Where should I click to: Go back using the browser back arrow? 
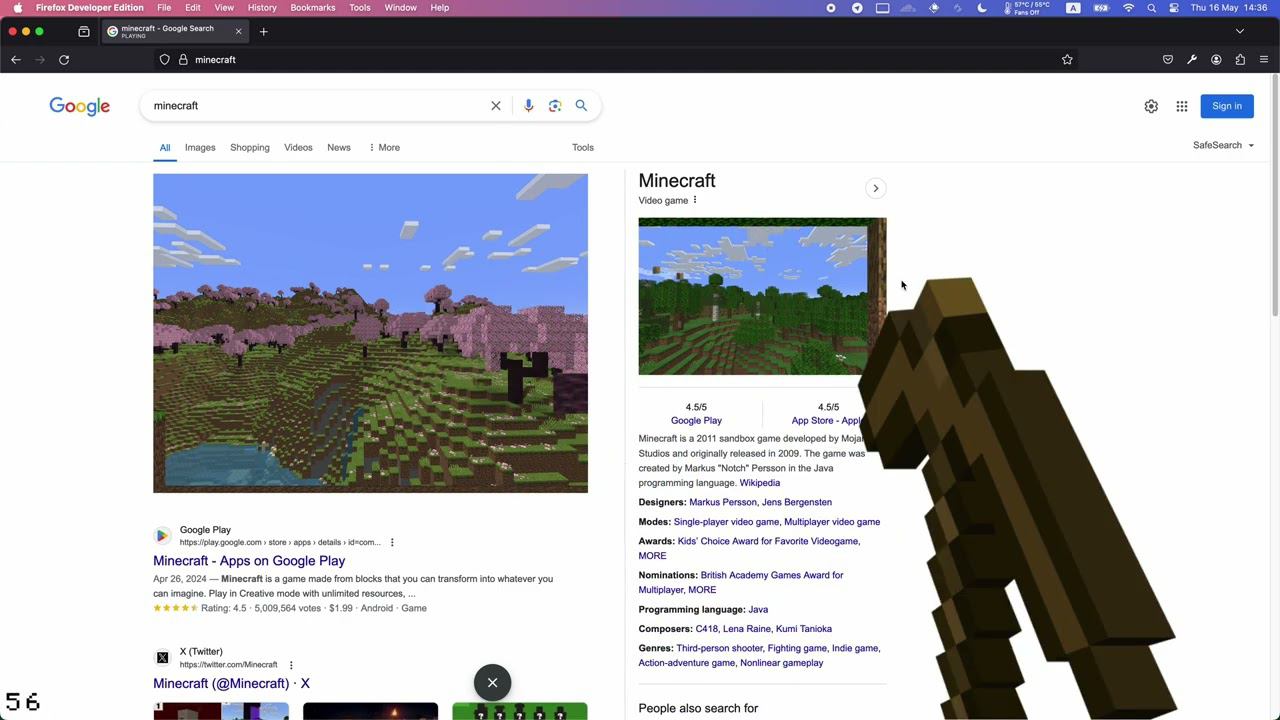pos(16,60)
